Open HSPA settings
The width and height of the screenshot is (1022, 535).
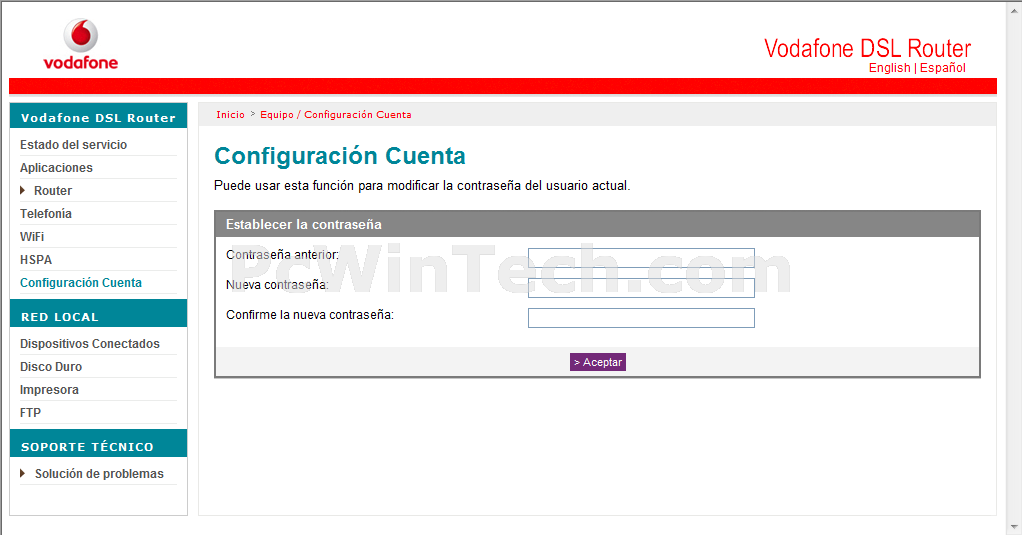coord(36,259)
